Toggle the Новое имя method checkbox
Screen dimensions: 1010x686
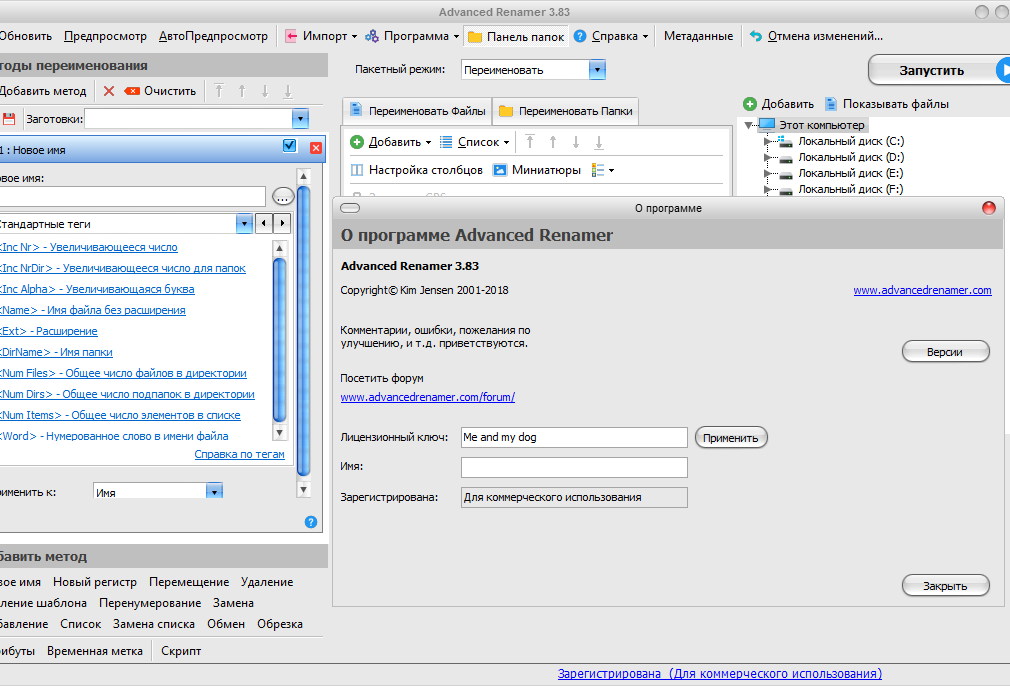pos(290,146)
